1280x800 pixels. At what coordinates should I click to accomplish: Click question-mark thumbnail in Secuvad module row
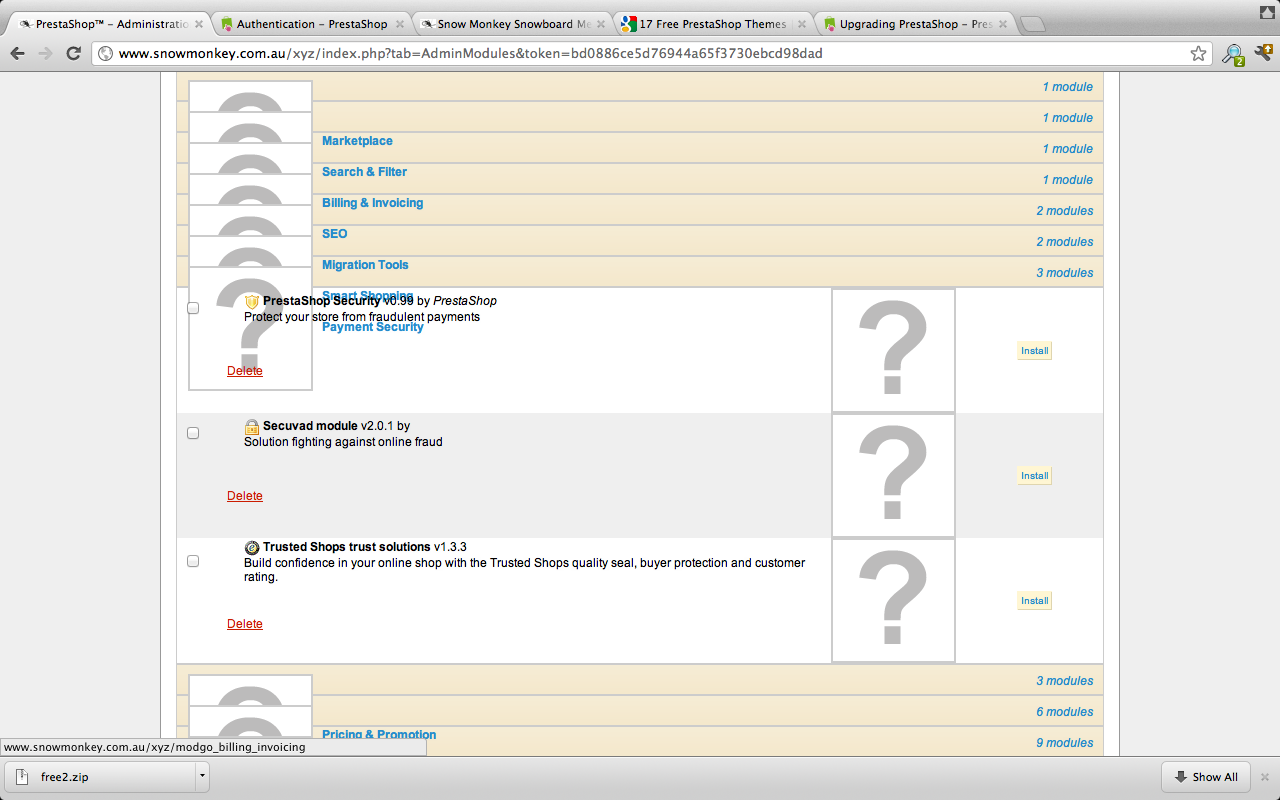click(893, 475)
